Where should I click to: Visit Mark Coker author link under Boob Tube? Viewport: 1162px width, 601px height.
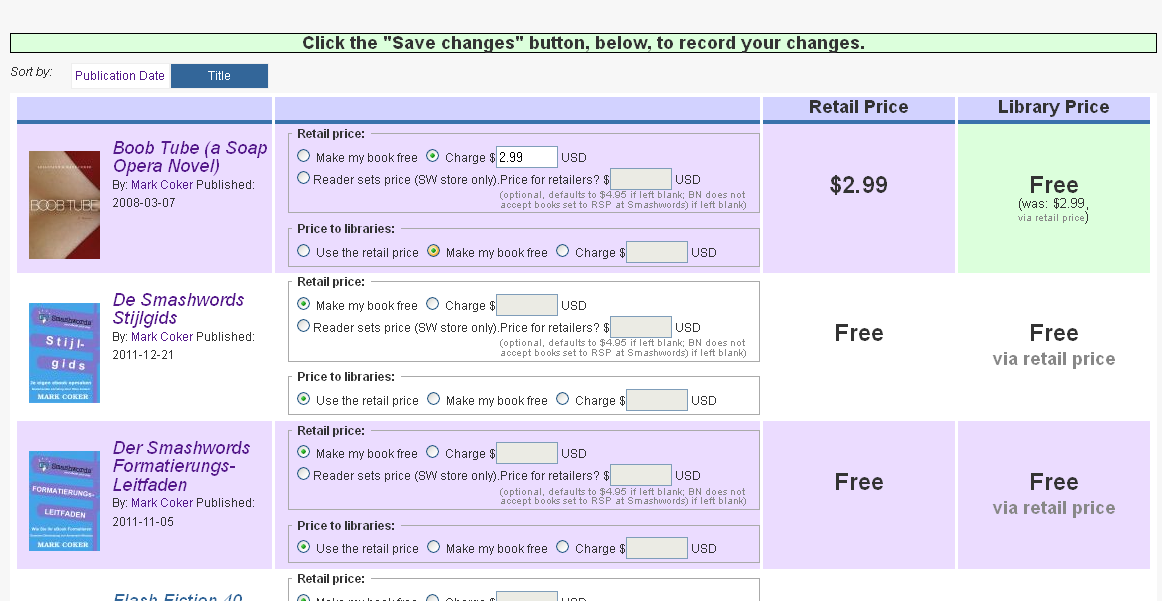(x=162, y=185)
